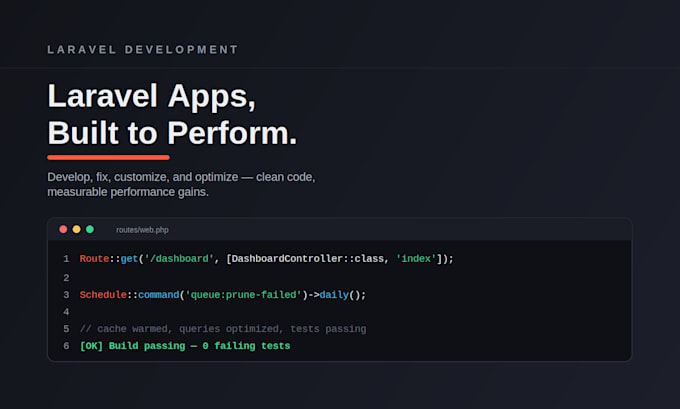Screen dimensions: 680x409
Task: Click line number 6 in the gutter
Action: pyautogui.click(x=66, y=346)
